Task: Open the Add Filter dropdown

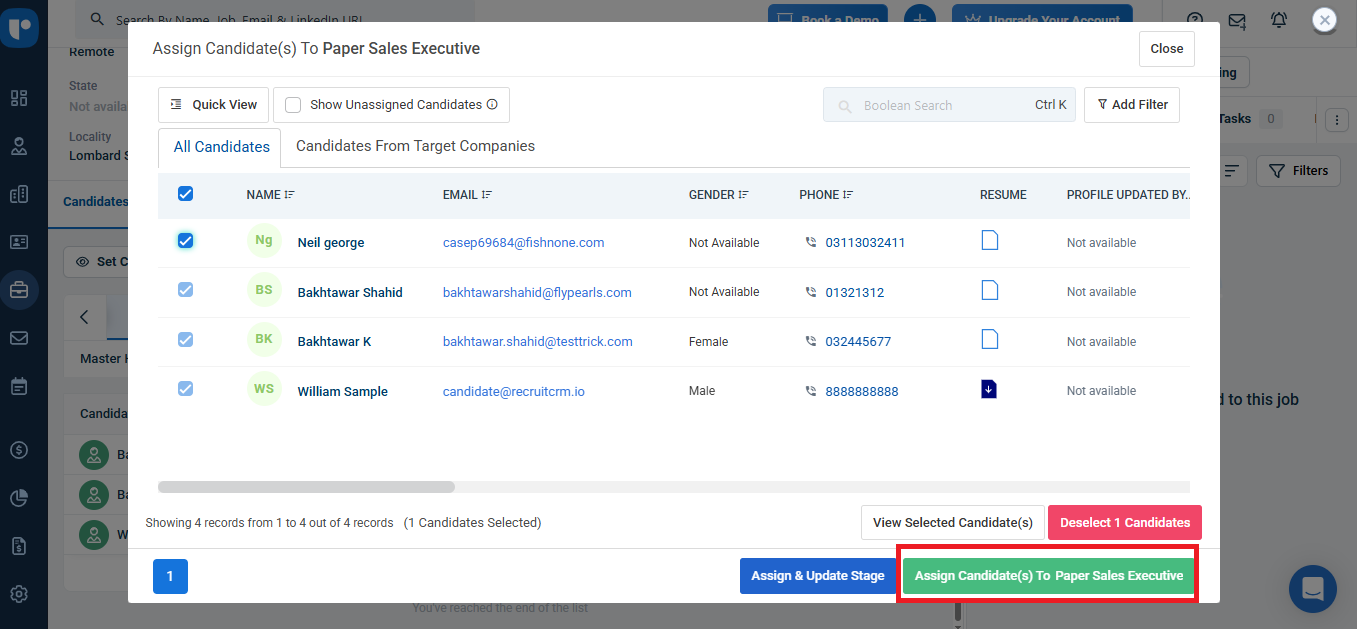Action: point(1132,105)
